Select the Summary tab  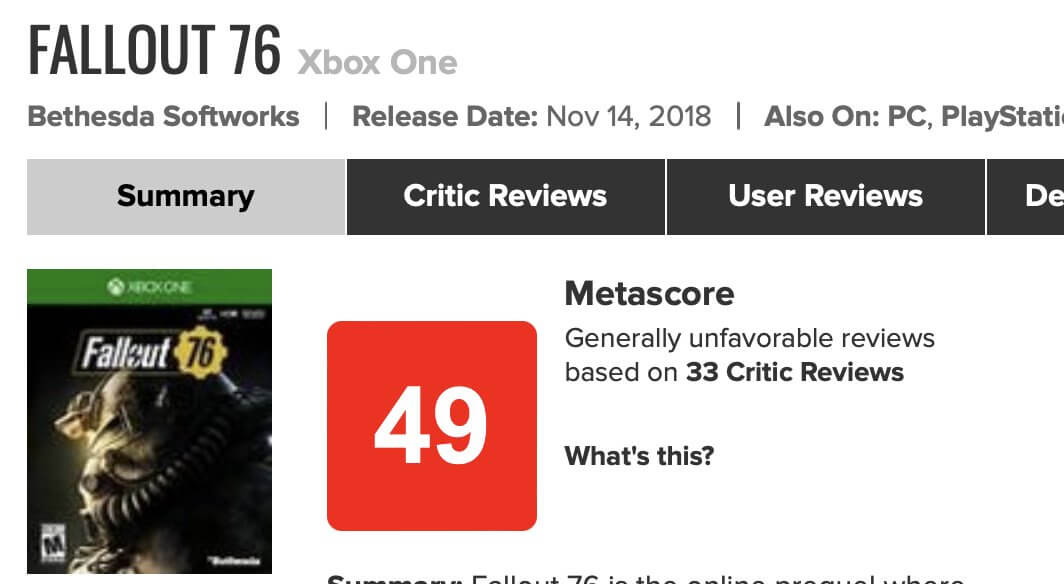[186, 196]
